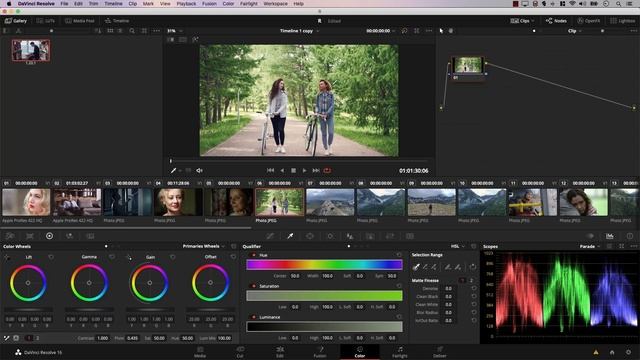Screen dimensions: 640x360
Task: Reset the Offset color wheel
Action: 233,257
